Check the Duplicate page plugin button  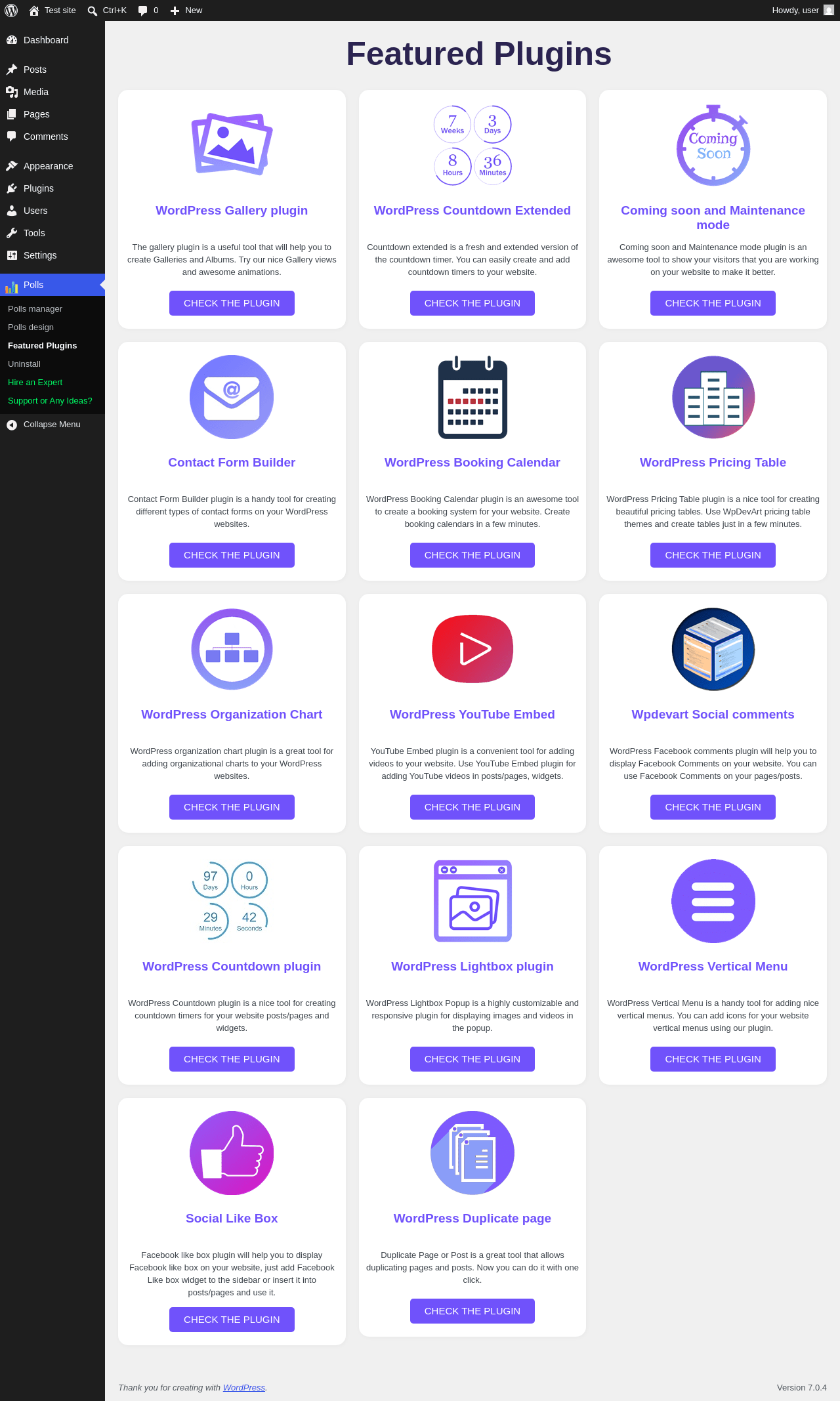(472, 1311)
